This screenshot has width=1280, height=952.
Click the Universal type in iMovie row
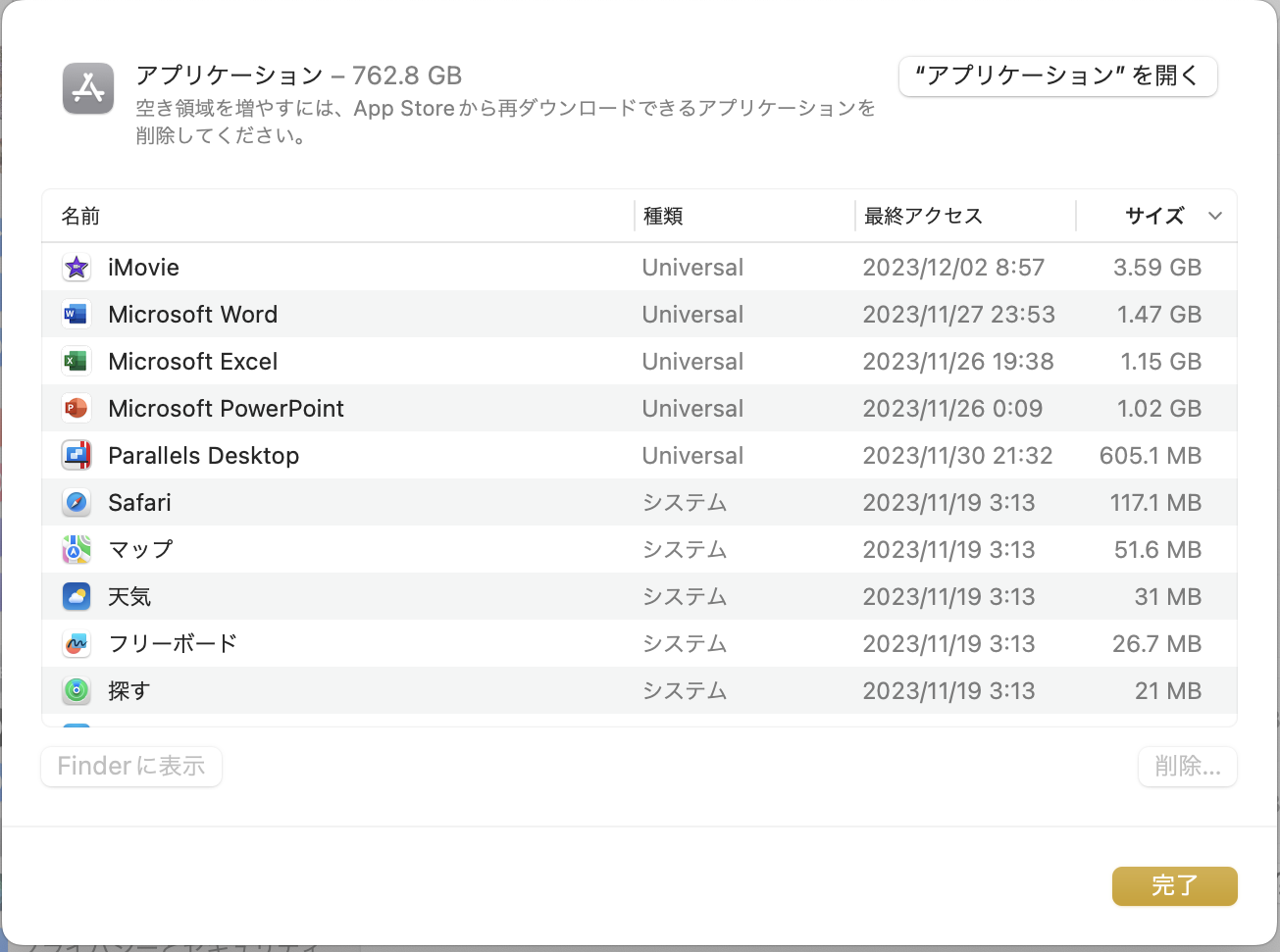coord(692,267)
